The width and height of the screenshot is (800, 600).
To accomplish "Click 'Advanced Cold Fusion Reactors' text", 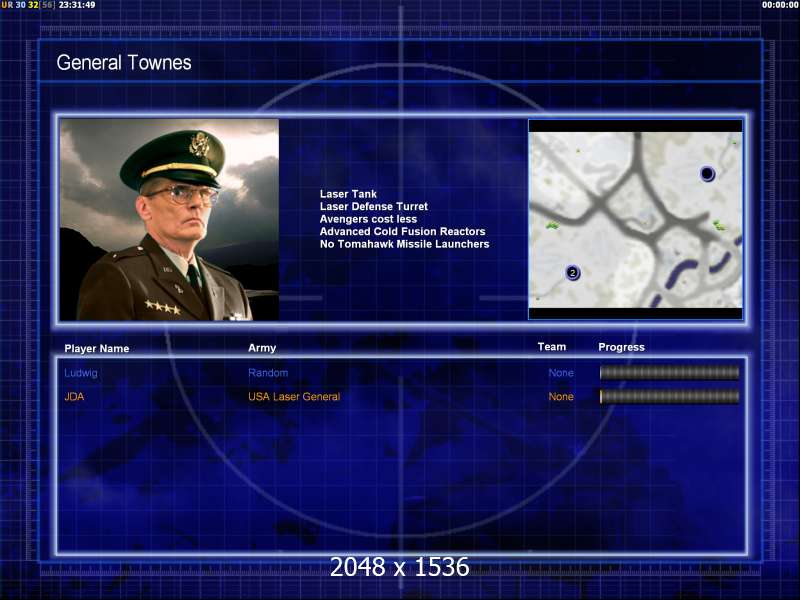I will [x=403, y=231].
